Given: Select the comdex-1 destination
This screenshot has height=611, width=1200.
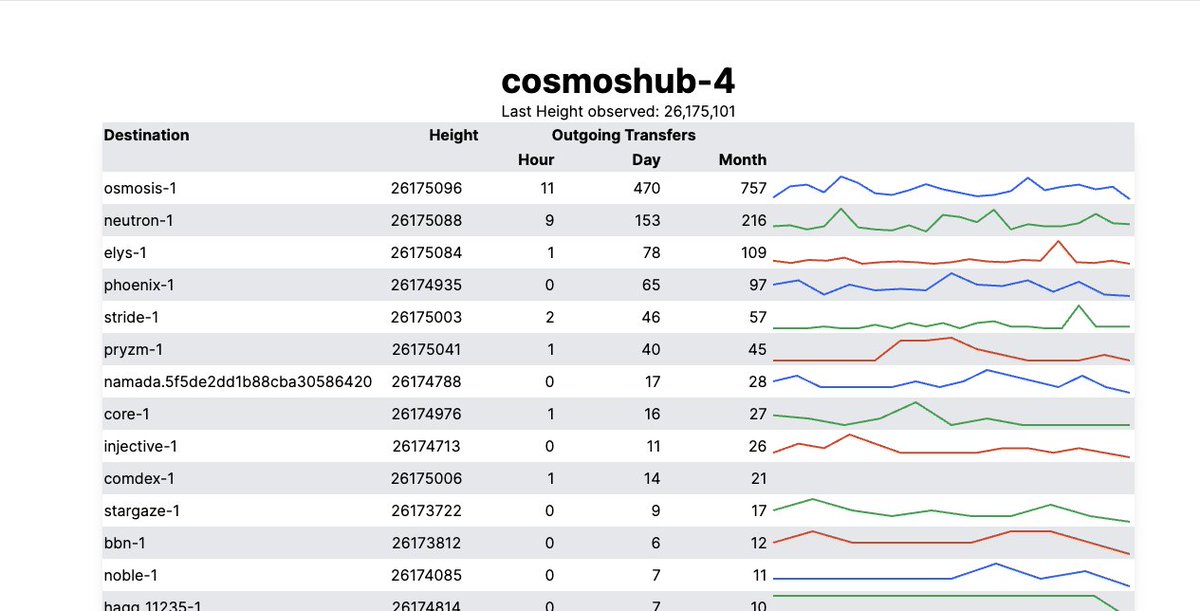Looking at the screenshot, I should pyautogui.click(x=139, y=478).
